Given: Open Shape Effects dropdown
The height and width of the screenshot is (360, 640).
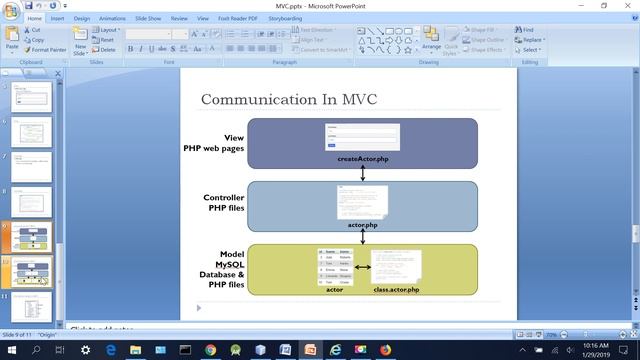Looking at the screenshot, I should click(484, 50).
